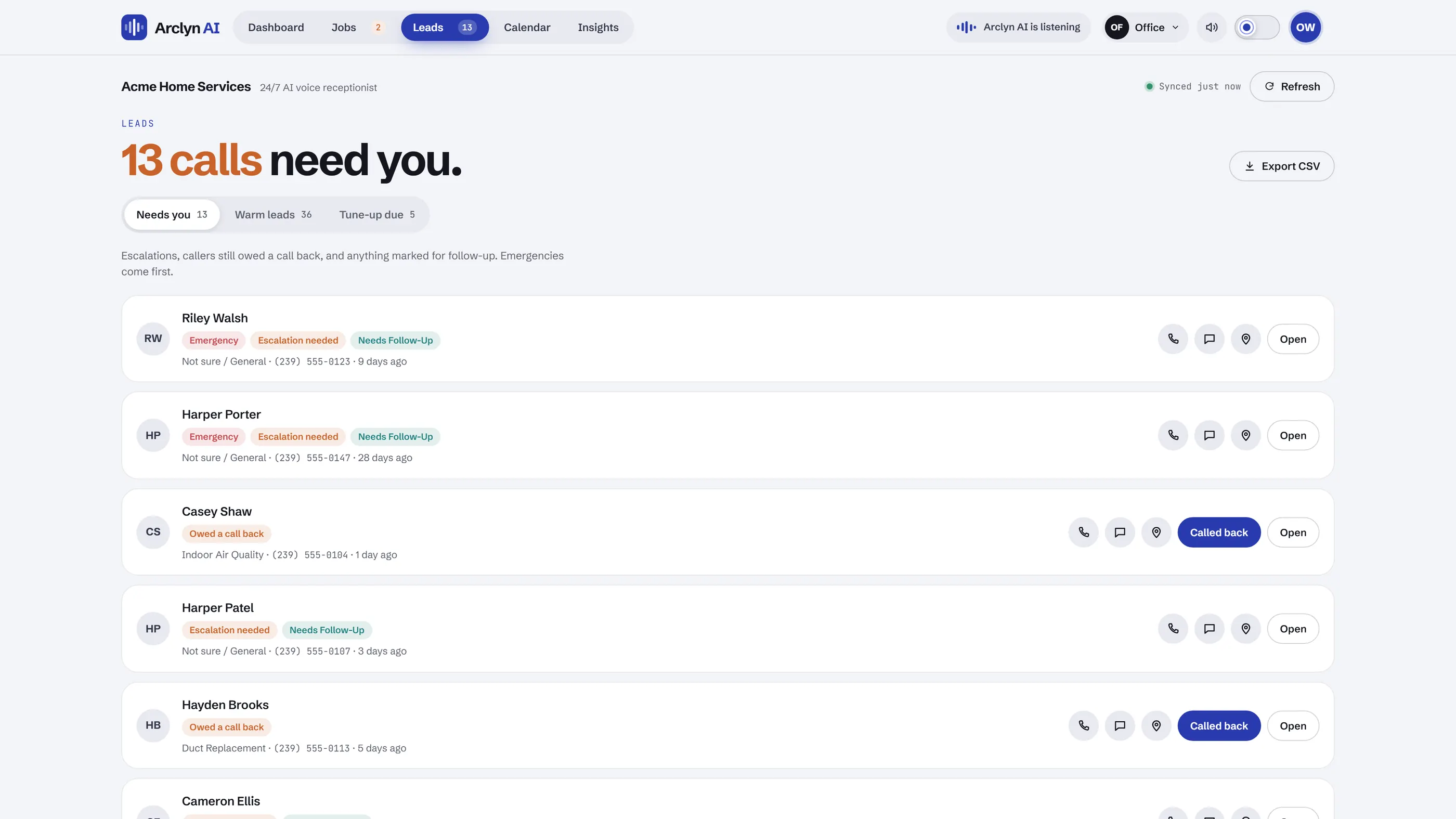This screenshot has height=819, width=1456.
Task: Open Harper Patel's lead
Action: 1293,629
